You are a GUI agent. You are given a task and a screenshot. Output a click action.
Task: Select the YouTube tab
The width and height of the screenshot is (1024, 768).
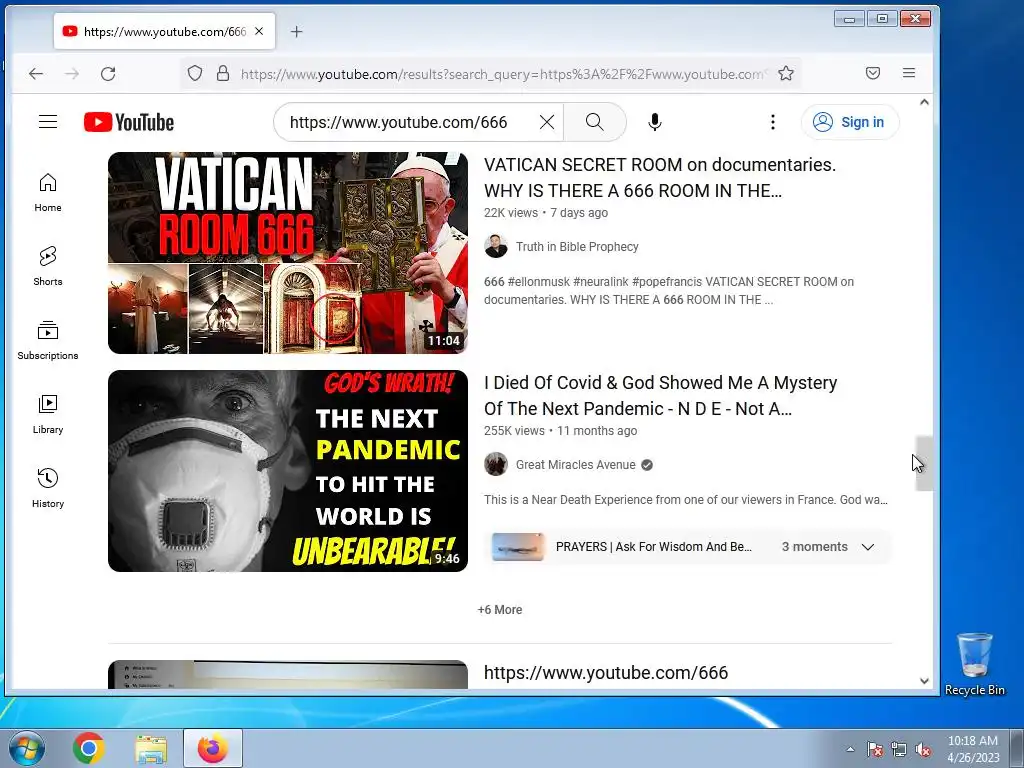coord(164,31)
